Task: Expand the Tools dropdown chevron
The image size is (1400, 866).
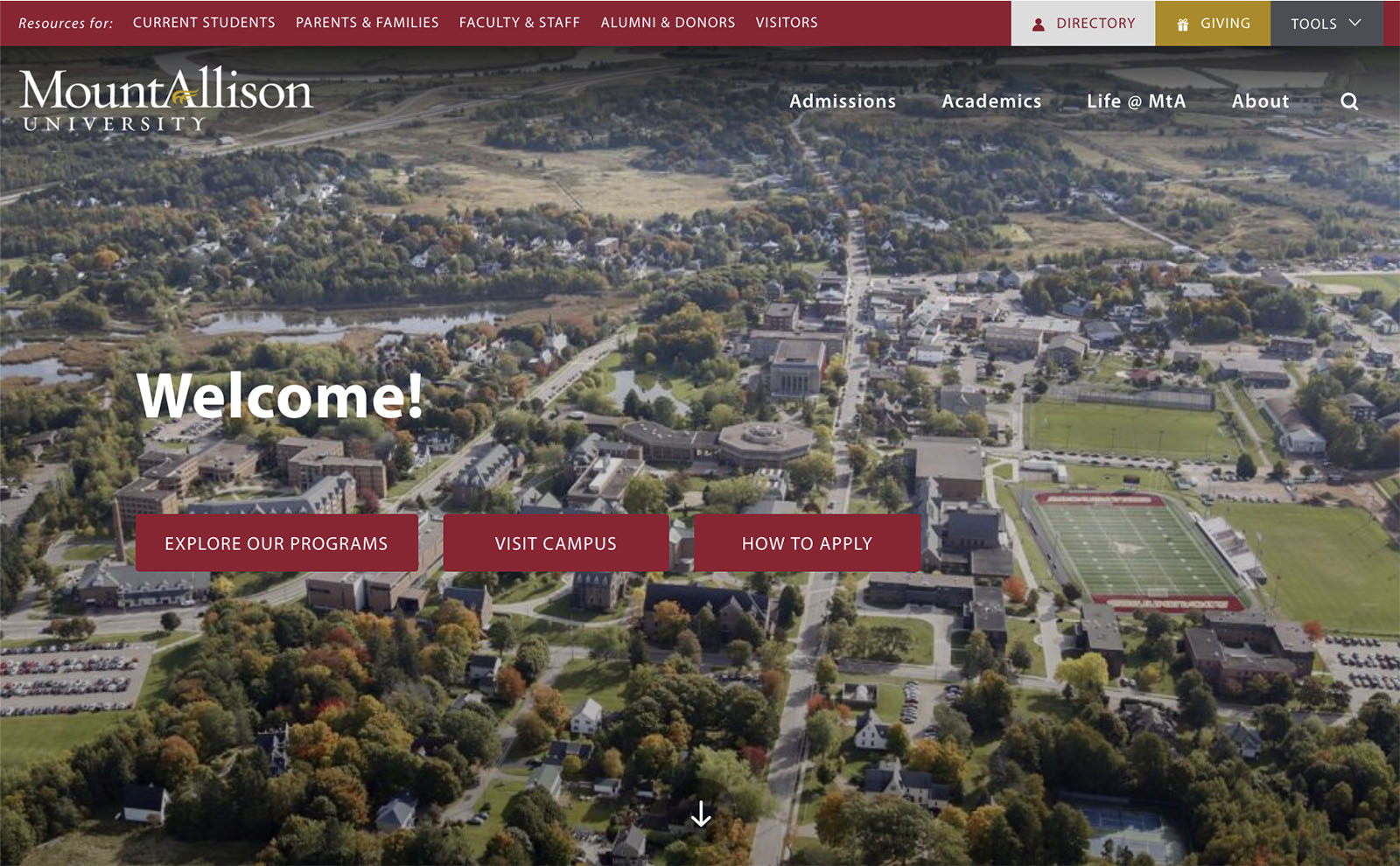Action: click(x=1354, y=23)
